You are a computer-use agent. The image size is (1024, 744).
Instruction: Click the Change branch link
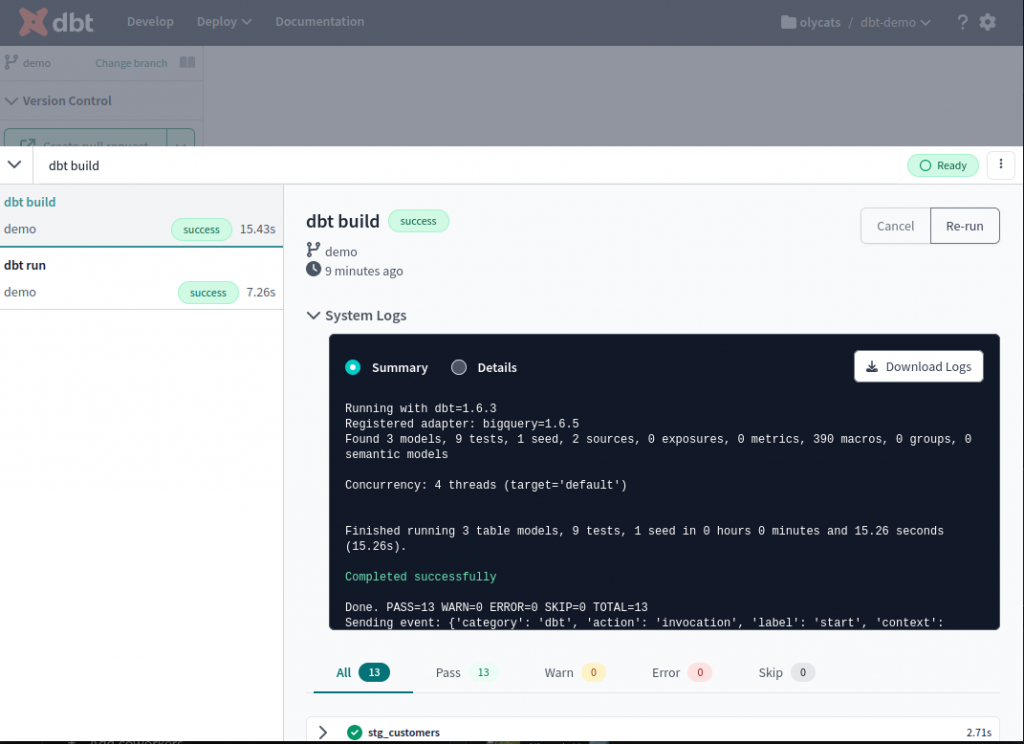pos(131,63)
